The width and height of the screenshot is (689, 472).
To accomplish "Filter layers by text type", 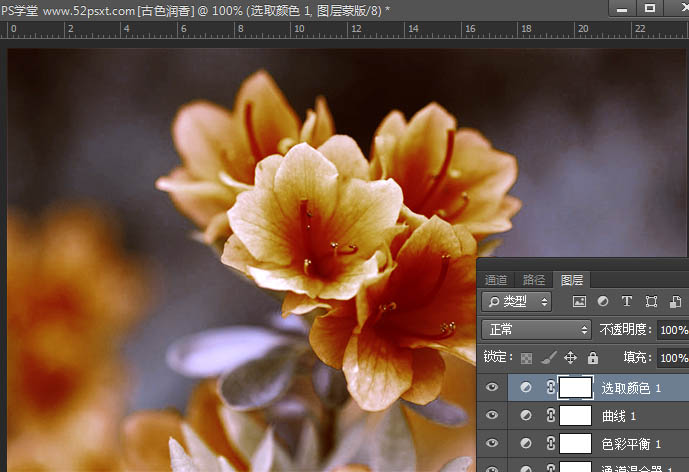I will point(627,301).
